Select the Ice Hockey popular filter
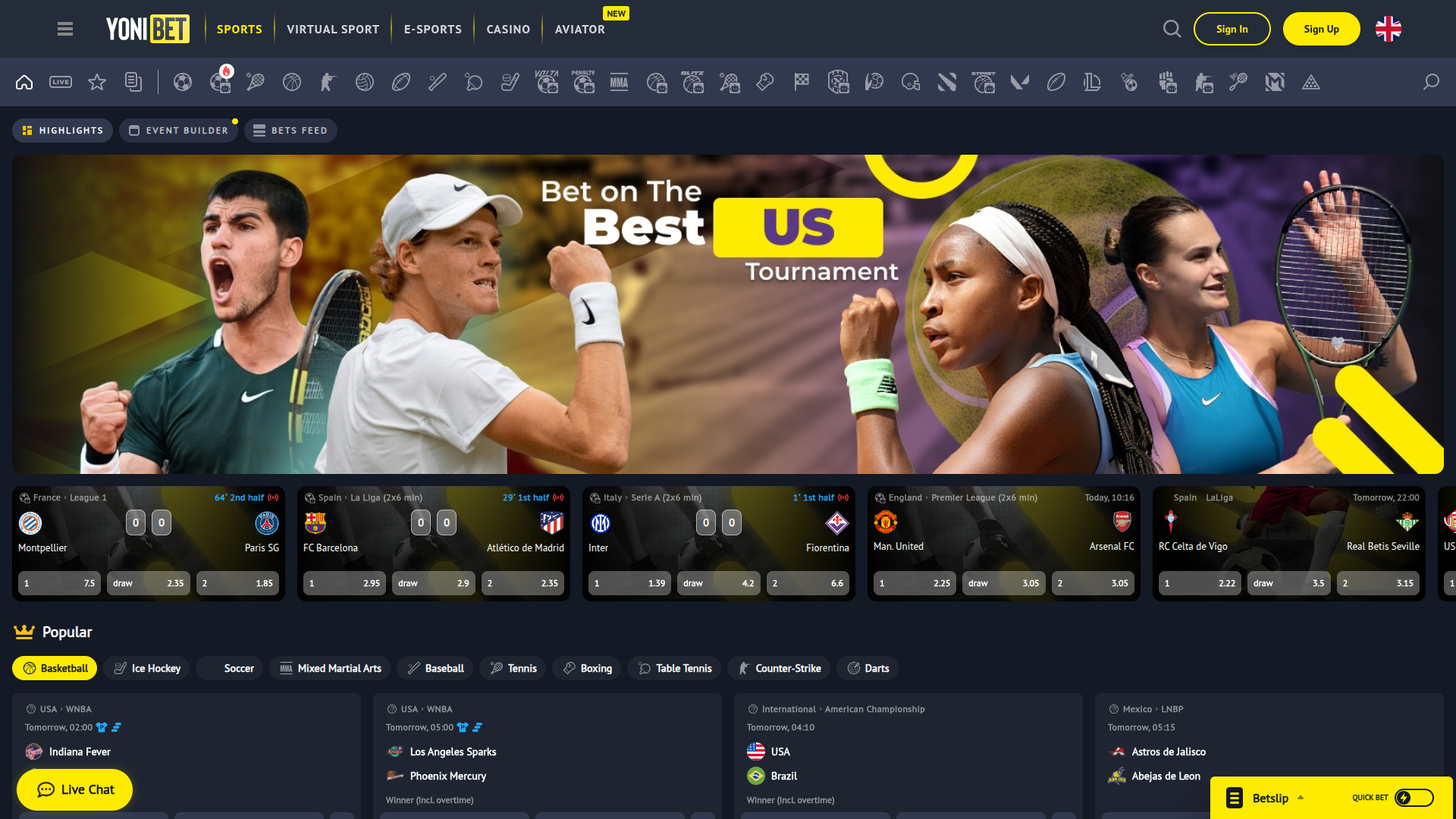 [x=147, y=668]
